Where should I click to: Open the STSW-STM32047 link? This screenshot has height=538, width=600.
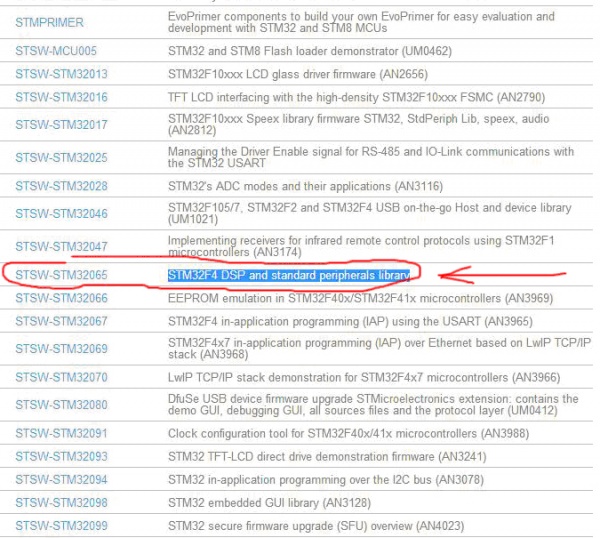pyautogui.click(x=61, y=246)
